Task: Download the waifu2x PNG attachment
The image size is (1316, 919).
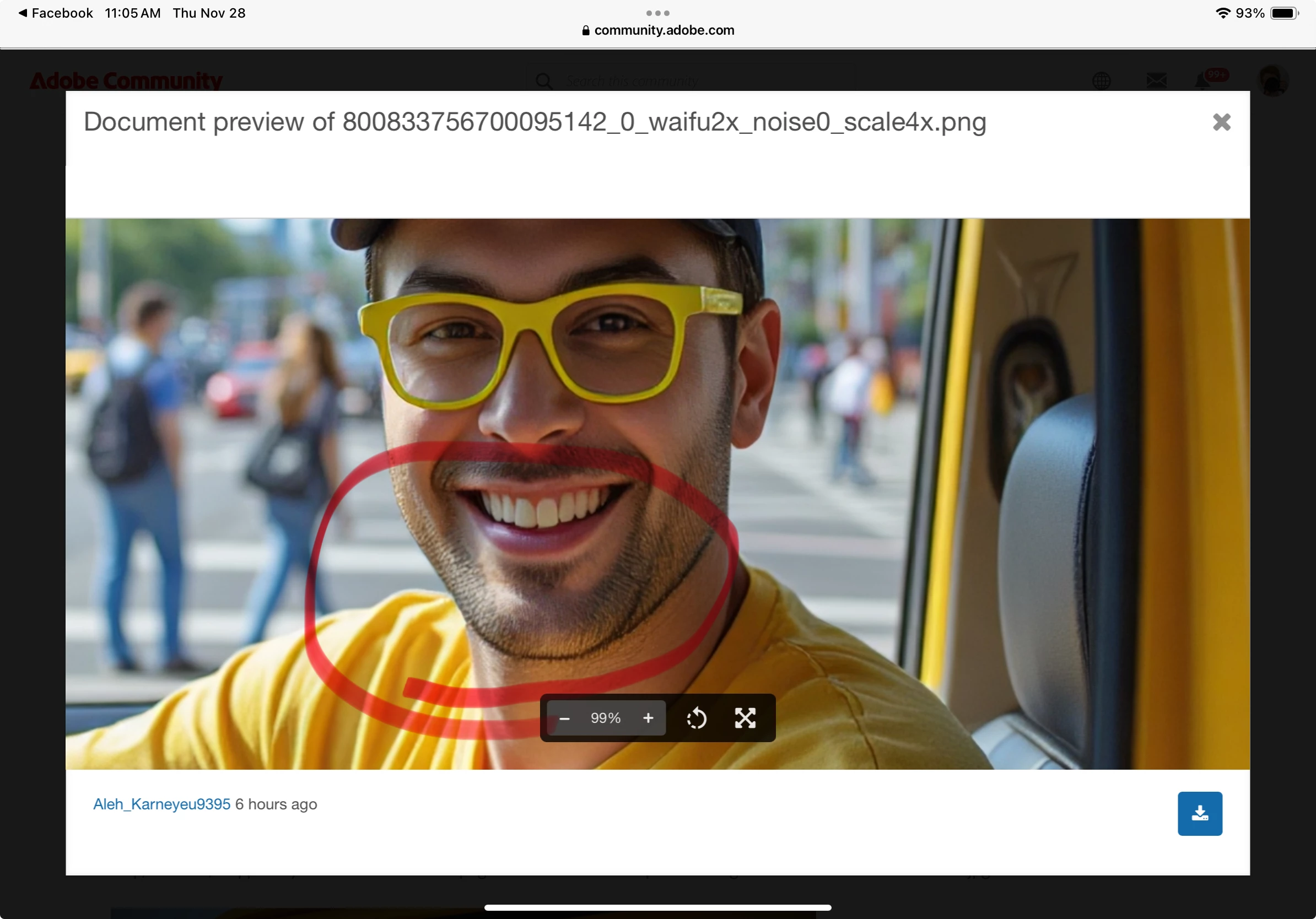Action: (x=1199, y=814)
